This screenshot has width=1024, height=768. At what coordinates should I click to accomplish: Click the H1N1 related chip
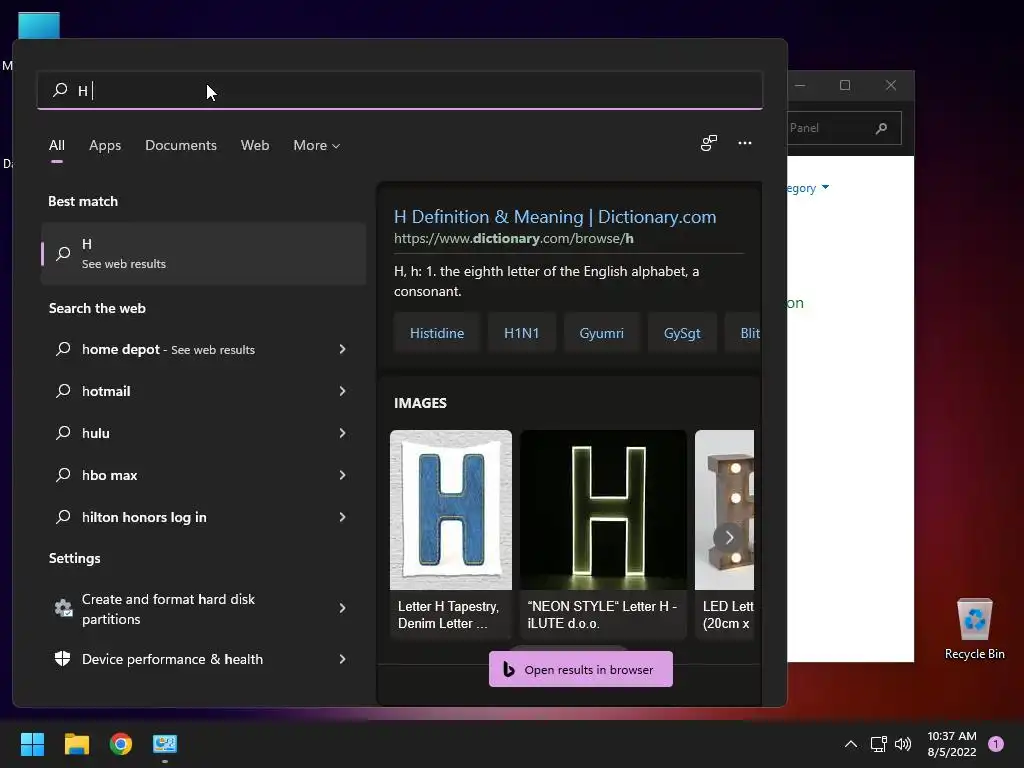(x=522, y=333)
